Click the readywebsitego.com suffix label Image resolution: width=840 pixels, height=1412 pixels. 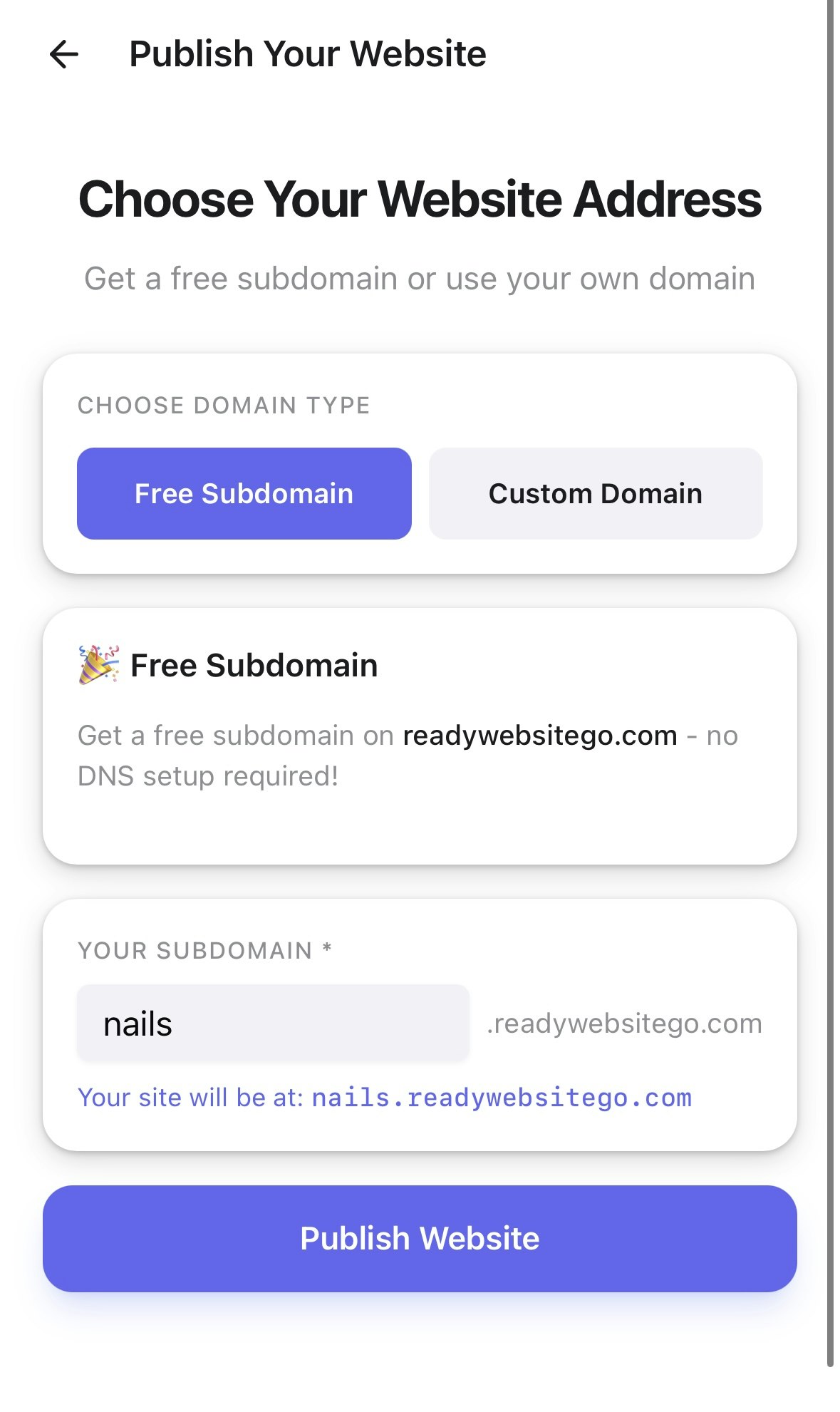pos(624,1023)
